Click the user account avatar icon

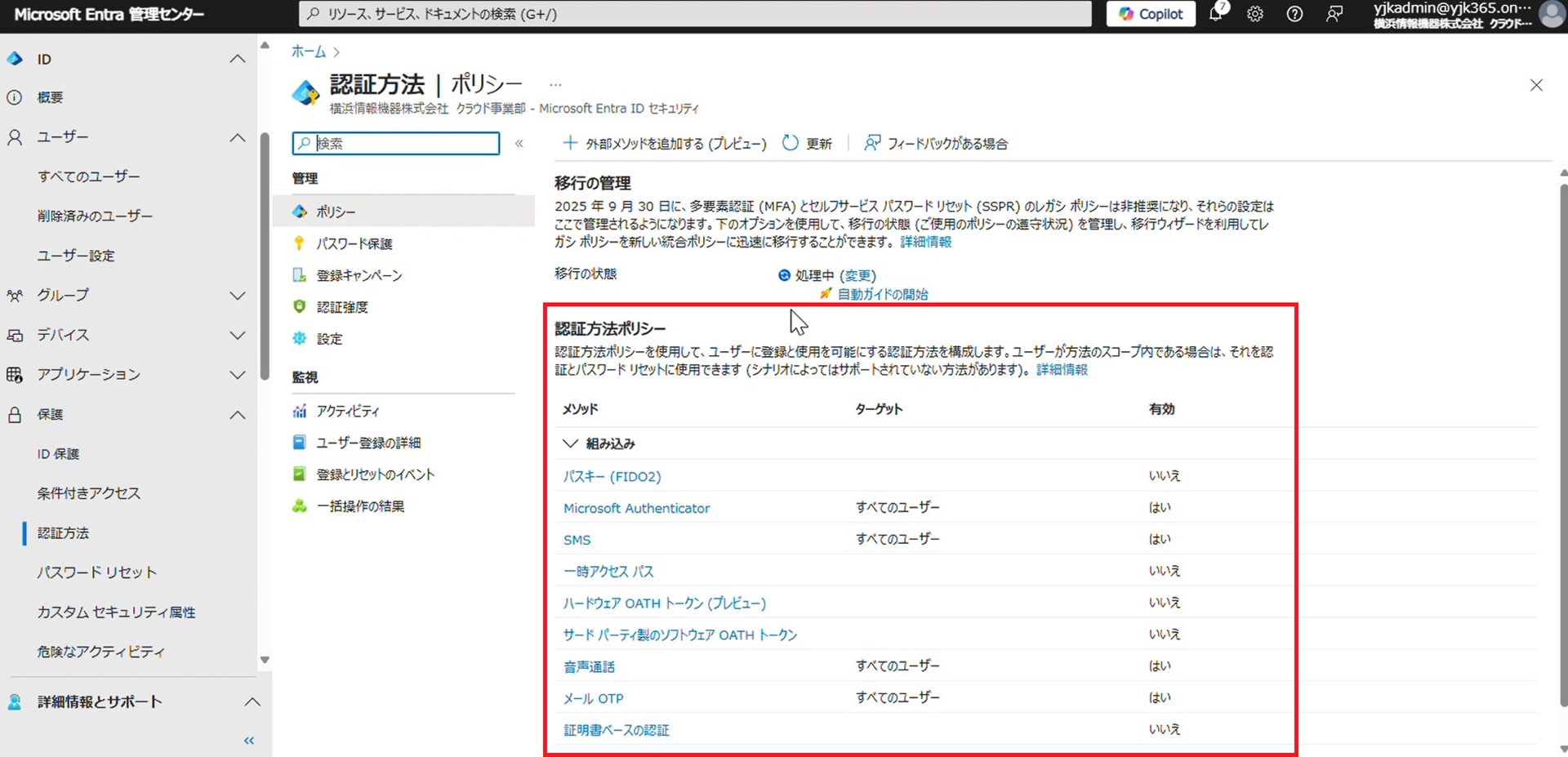pos(1551,15)
